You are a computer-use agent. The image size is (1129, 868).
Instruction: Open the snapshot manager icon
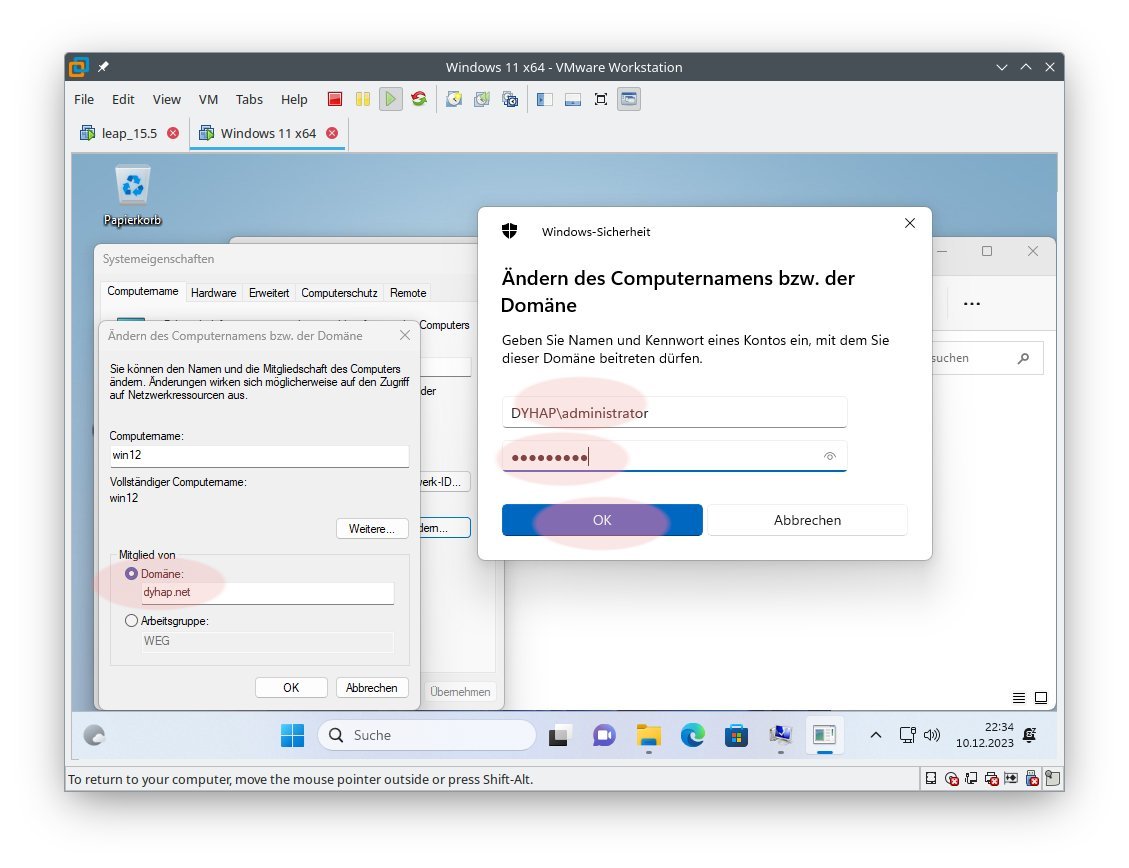(x=510, y=99)
